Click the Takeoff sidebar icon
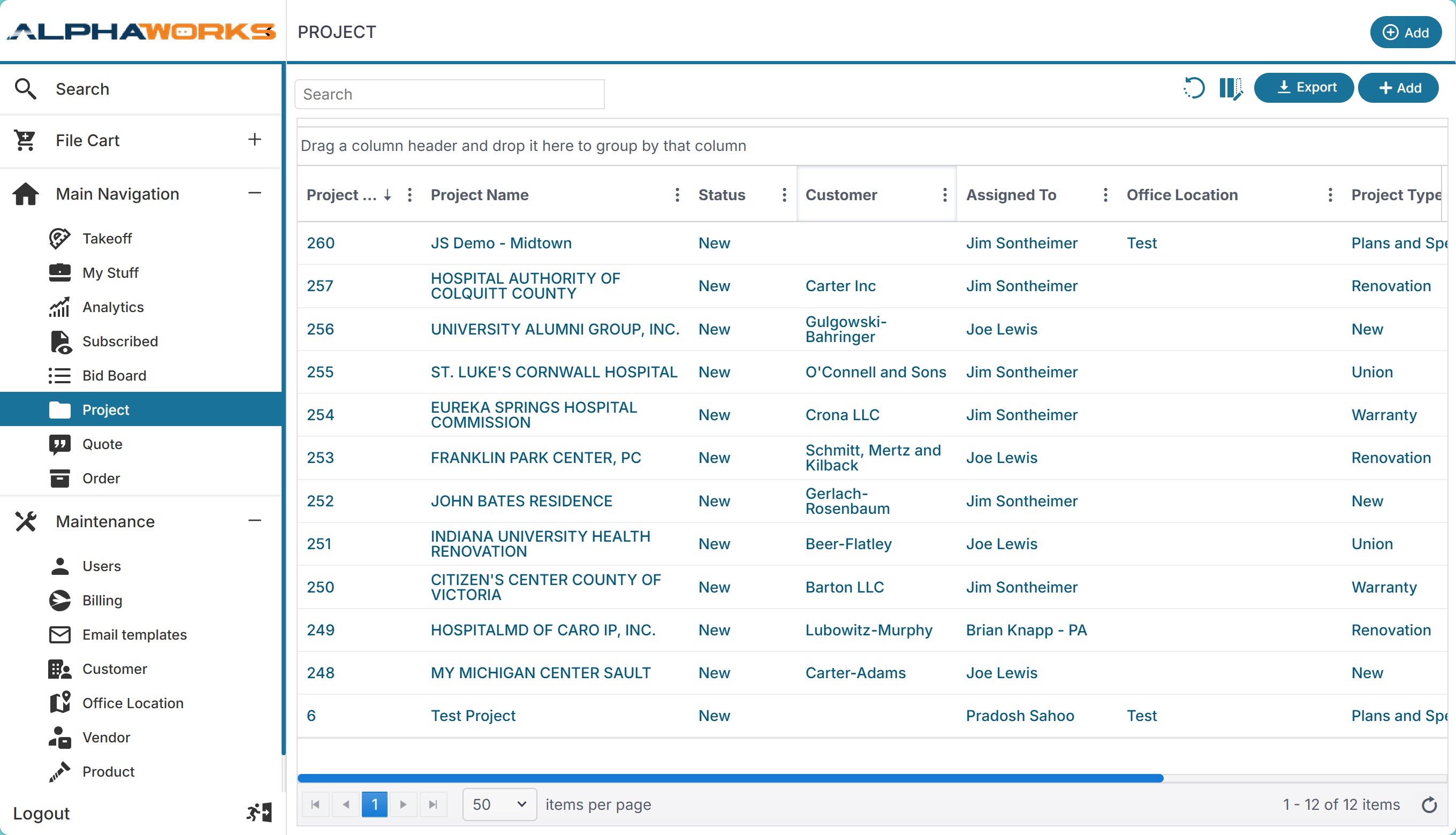Viewport: 1456px width, 835px height. pos(59,238)
